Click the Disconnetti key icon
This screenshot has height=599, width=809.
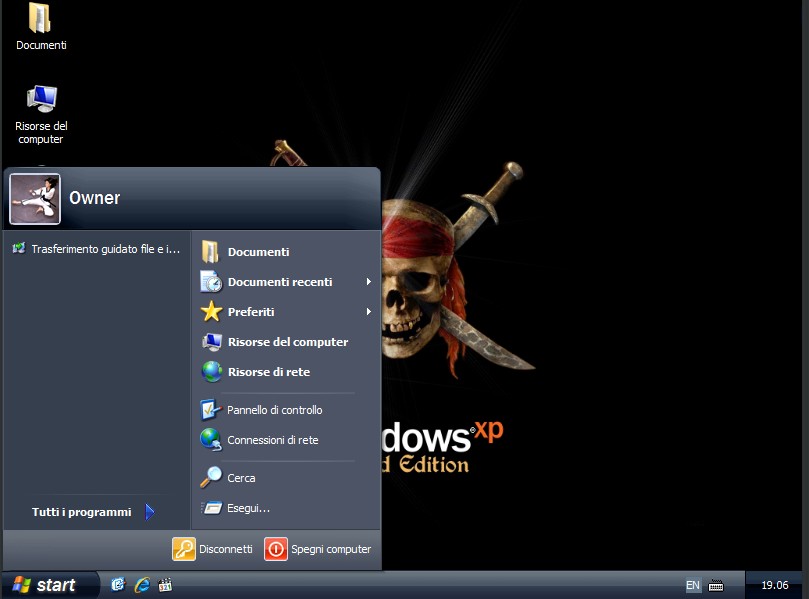184,549
